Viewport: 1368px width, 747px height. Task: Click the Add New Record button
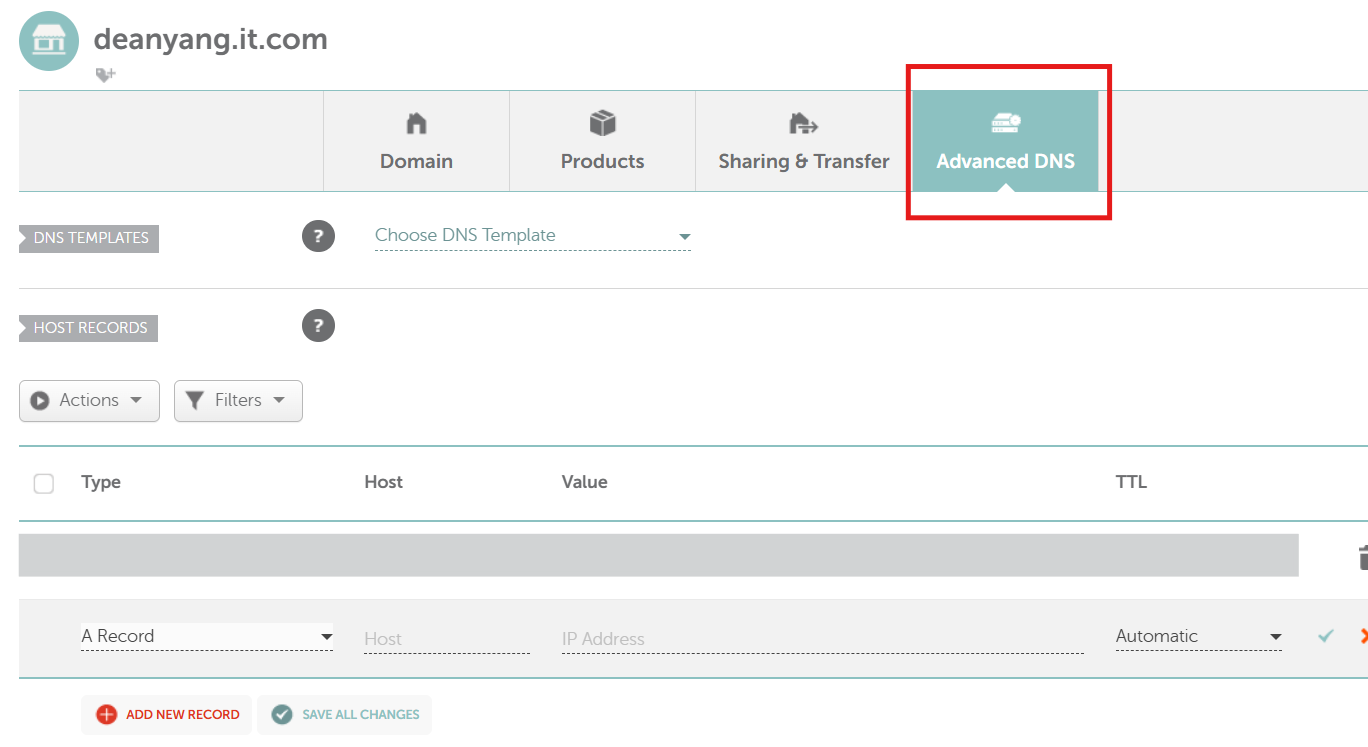(167, 715)
